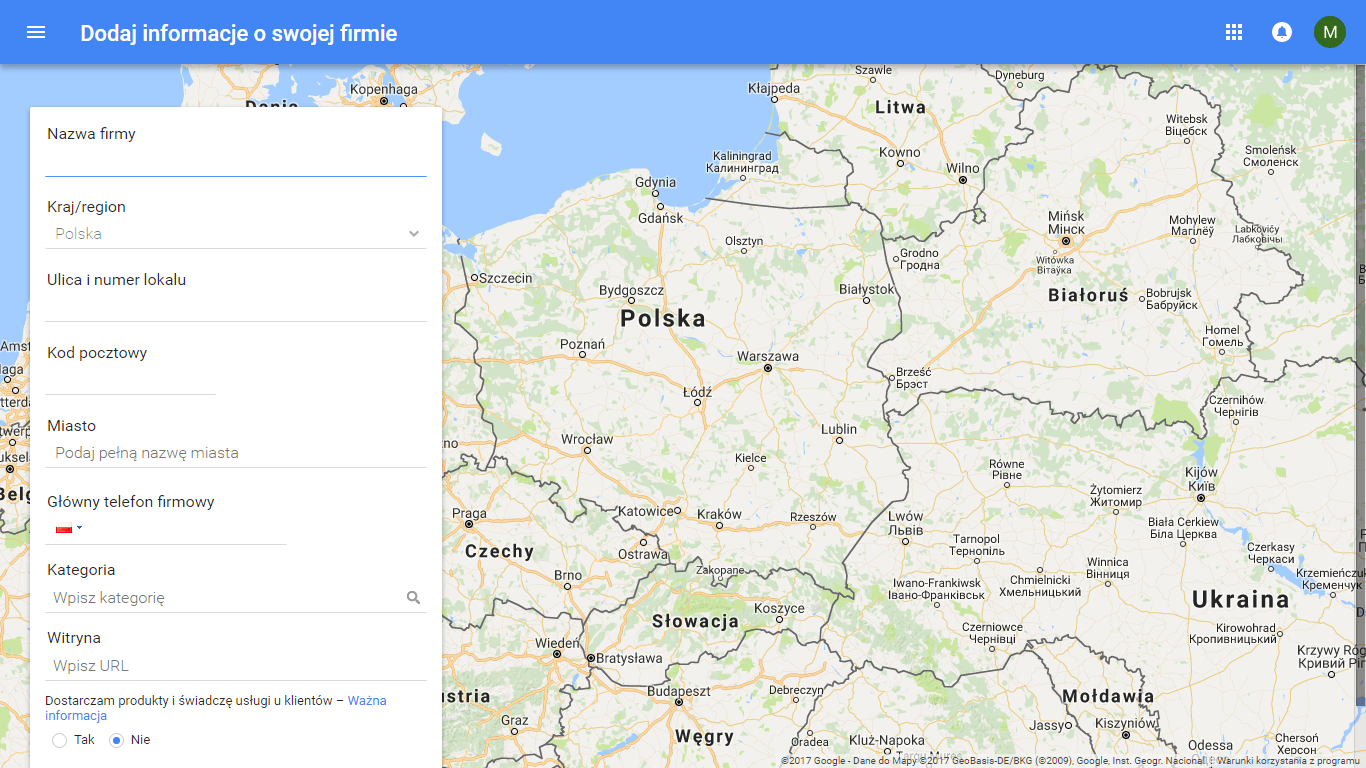Select the Tak radio button

coord(60,740)
